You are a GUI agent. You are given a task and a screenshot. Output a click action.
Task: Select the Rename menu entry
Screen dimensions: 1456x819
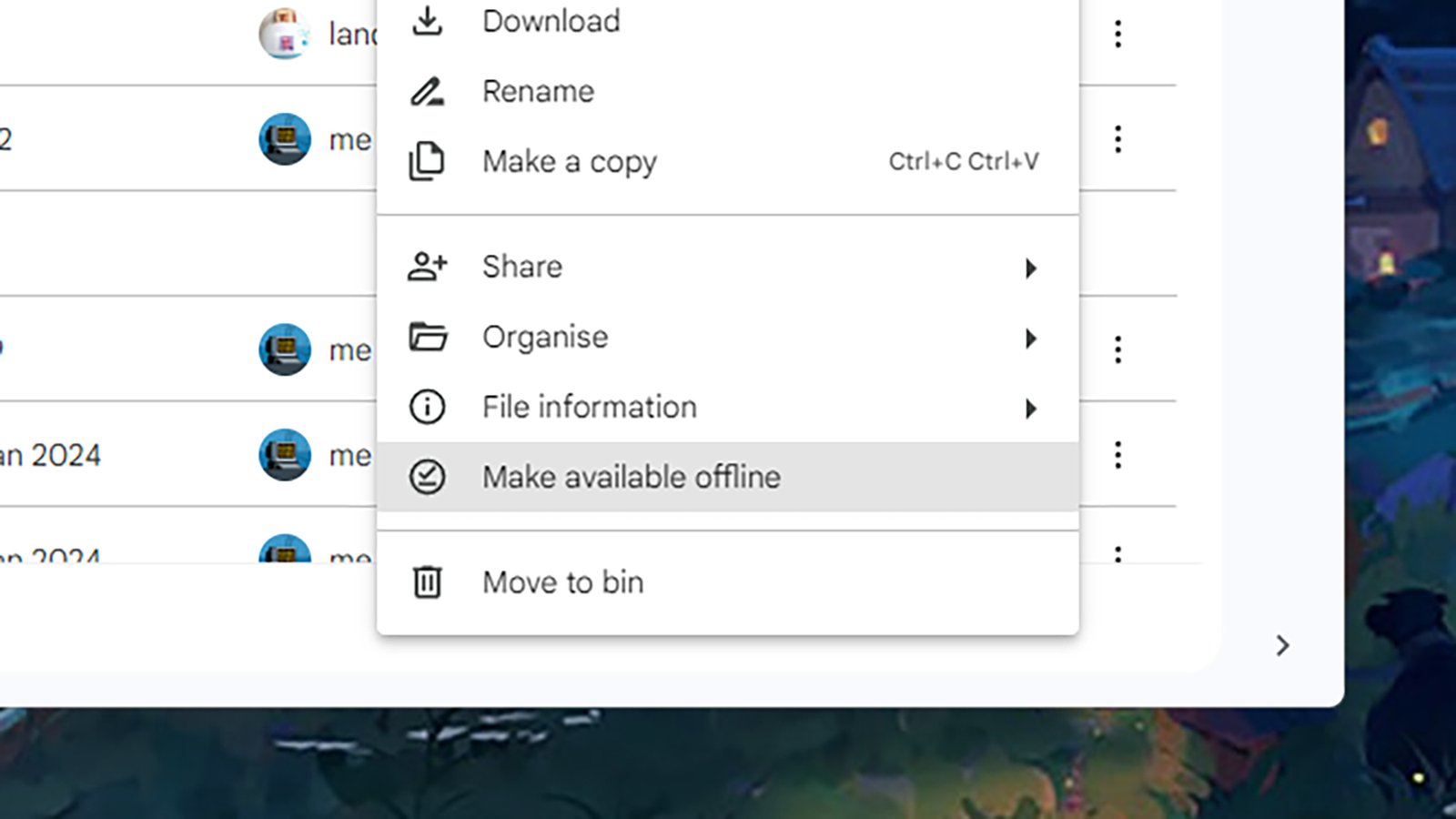728,91
